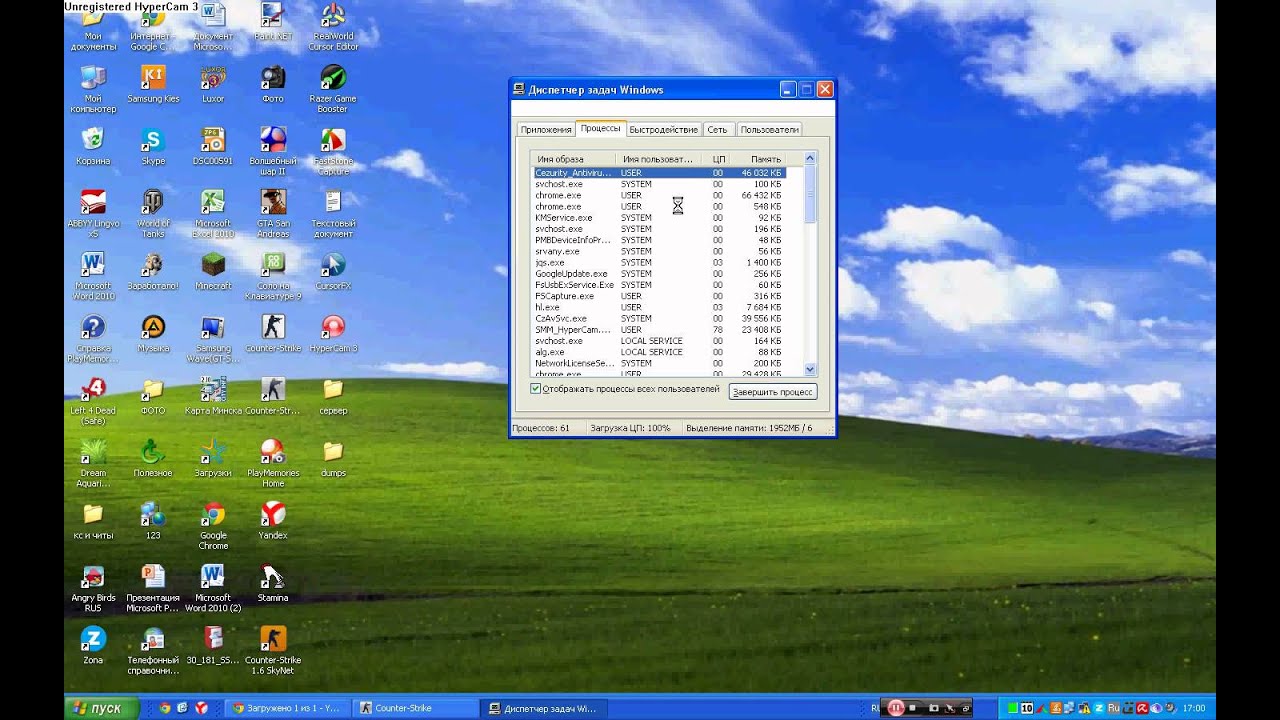1280x720 pixels.
Task: Click Диспетчер задач taskbar button
Action: click(543, 708)
